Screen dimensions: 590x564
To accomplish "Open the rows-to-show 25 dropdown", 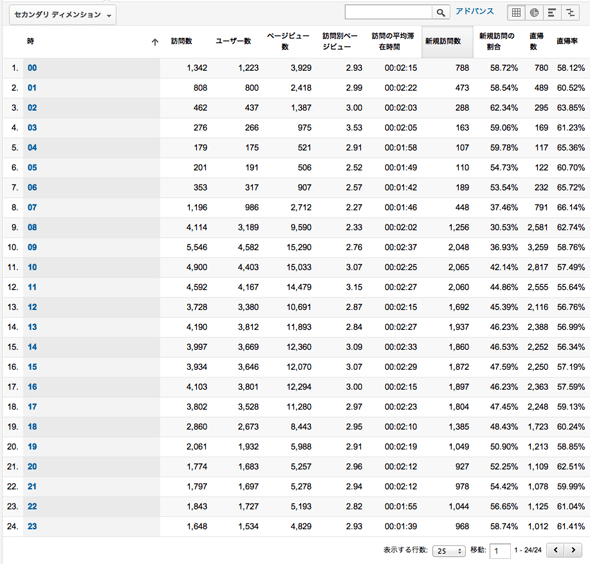I will click(x=449, y=551).
